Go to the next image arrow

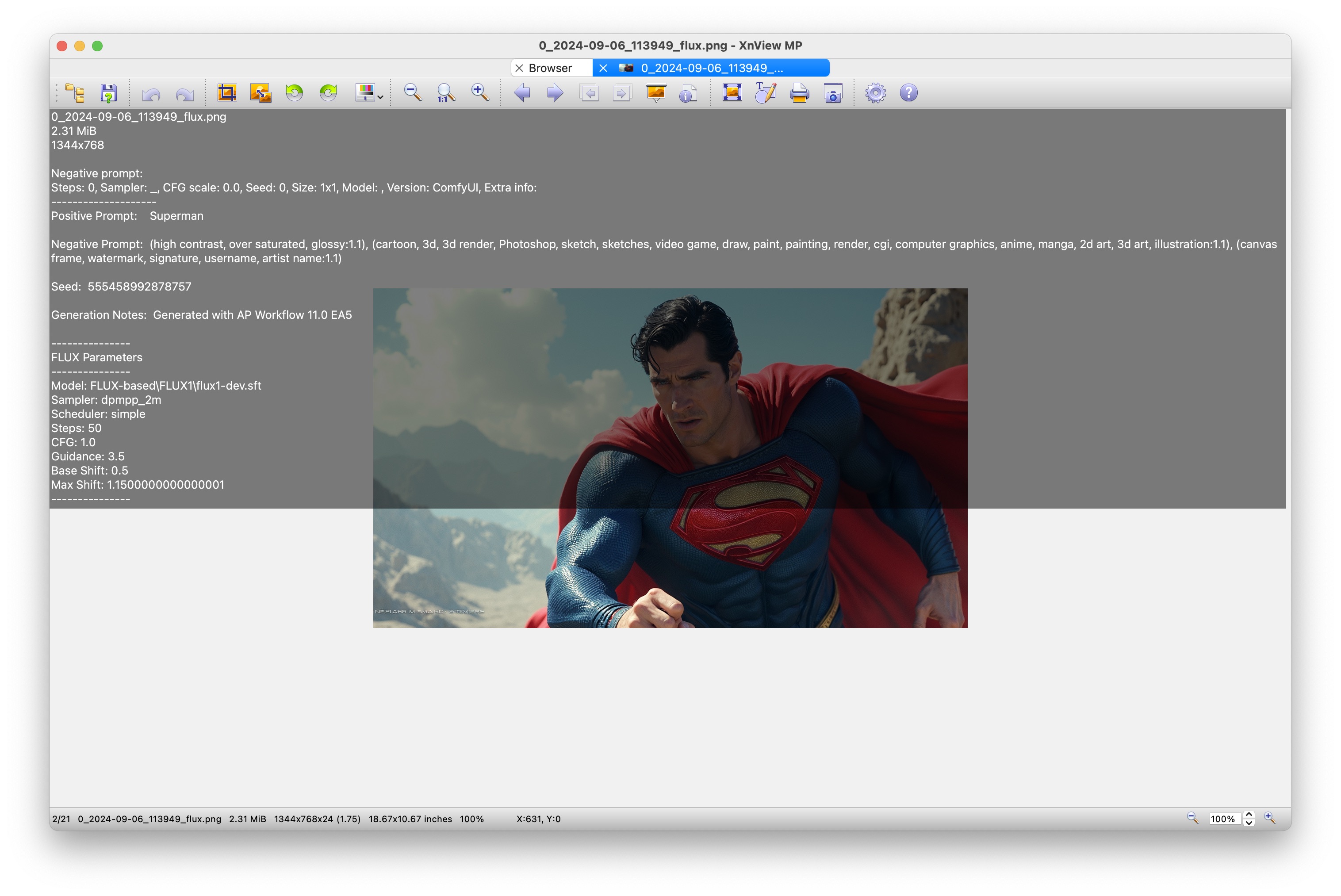click(x=555, y=92)
